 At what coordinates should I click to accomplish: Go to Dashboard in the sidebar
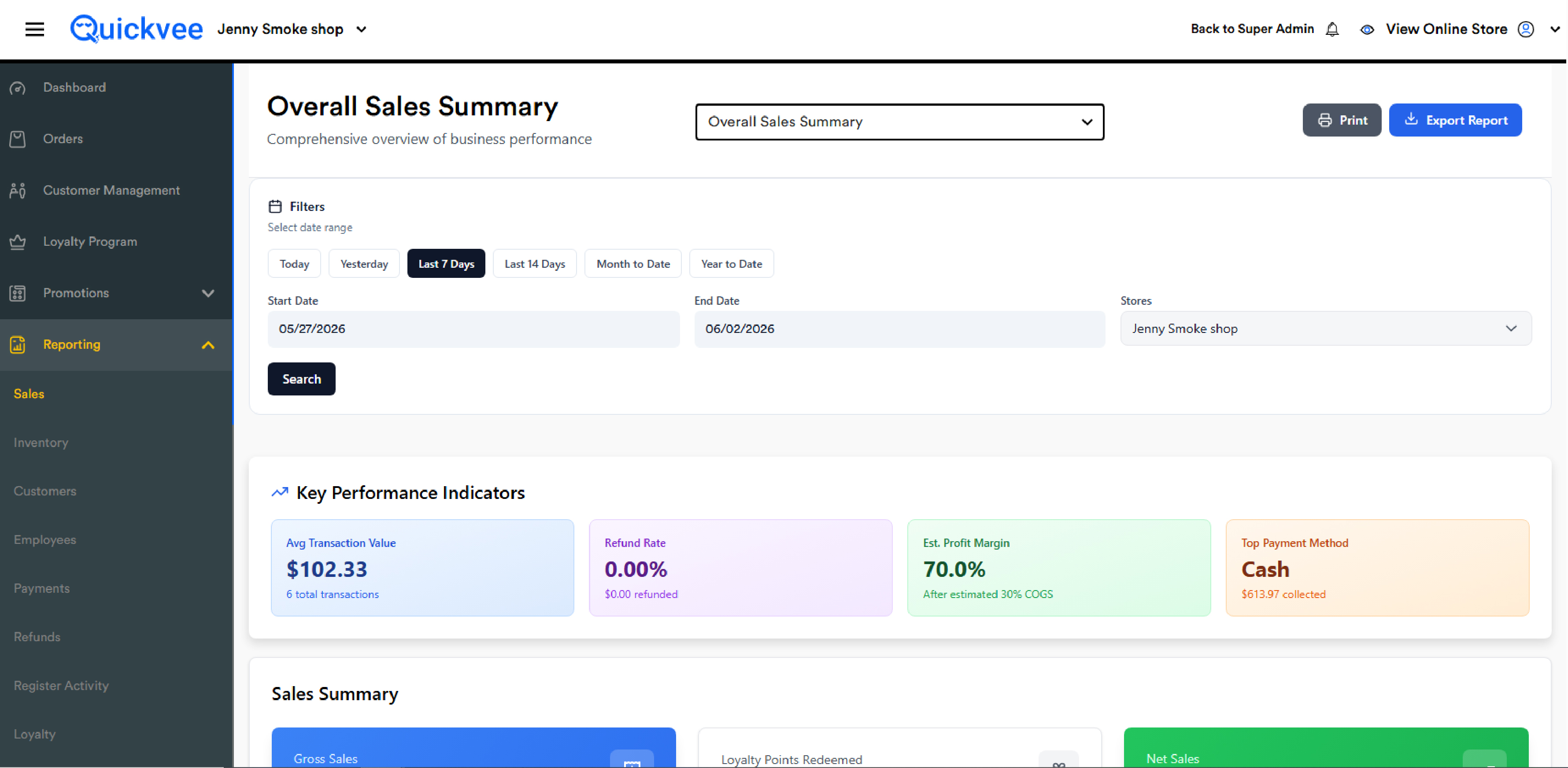tap(116, 88)
